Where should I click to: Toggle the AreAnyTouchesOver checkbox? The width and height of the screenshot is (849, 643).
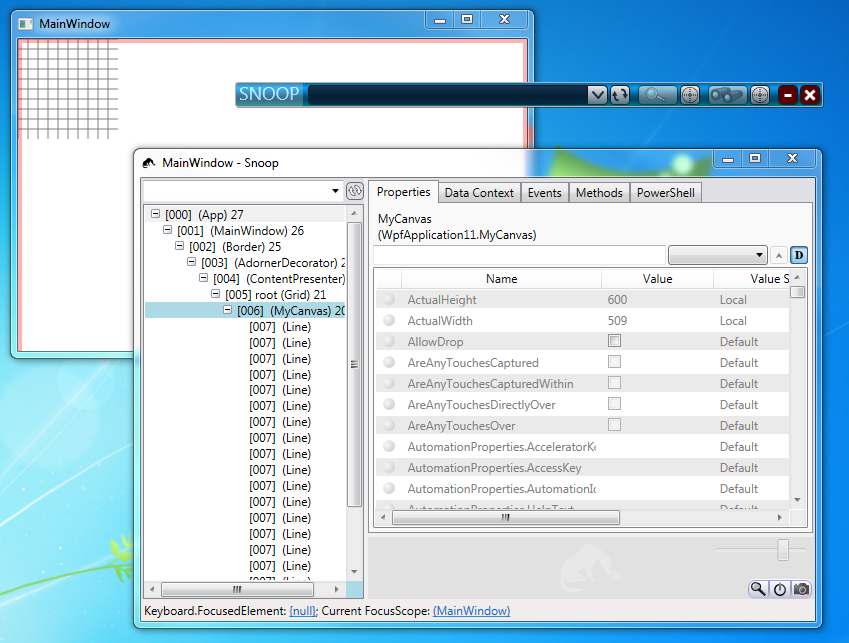[x=614, y=425]
